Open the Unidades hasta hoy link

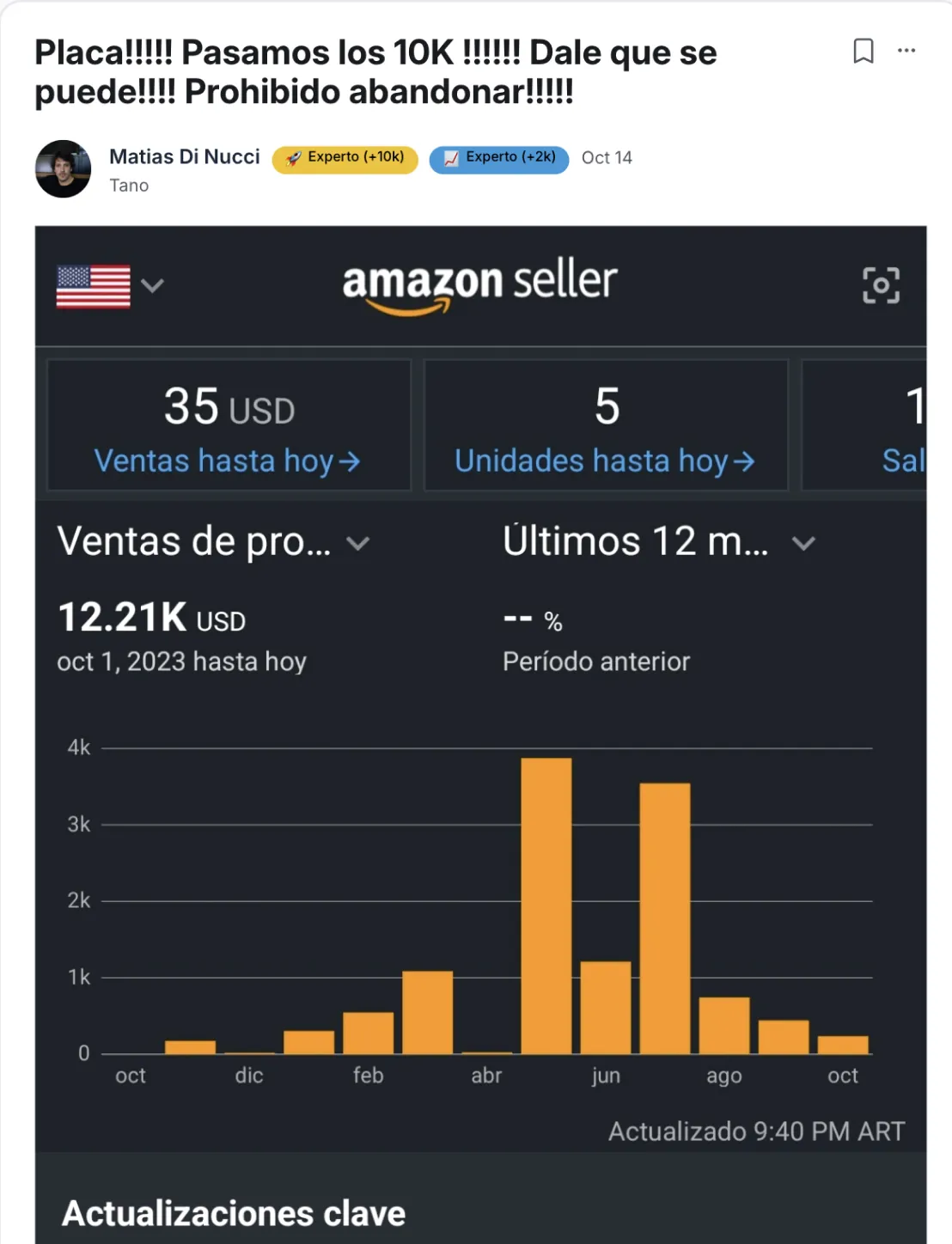pos(605,461)
